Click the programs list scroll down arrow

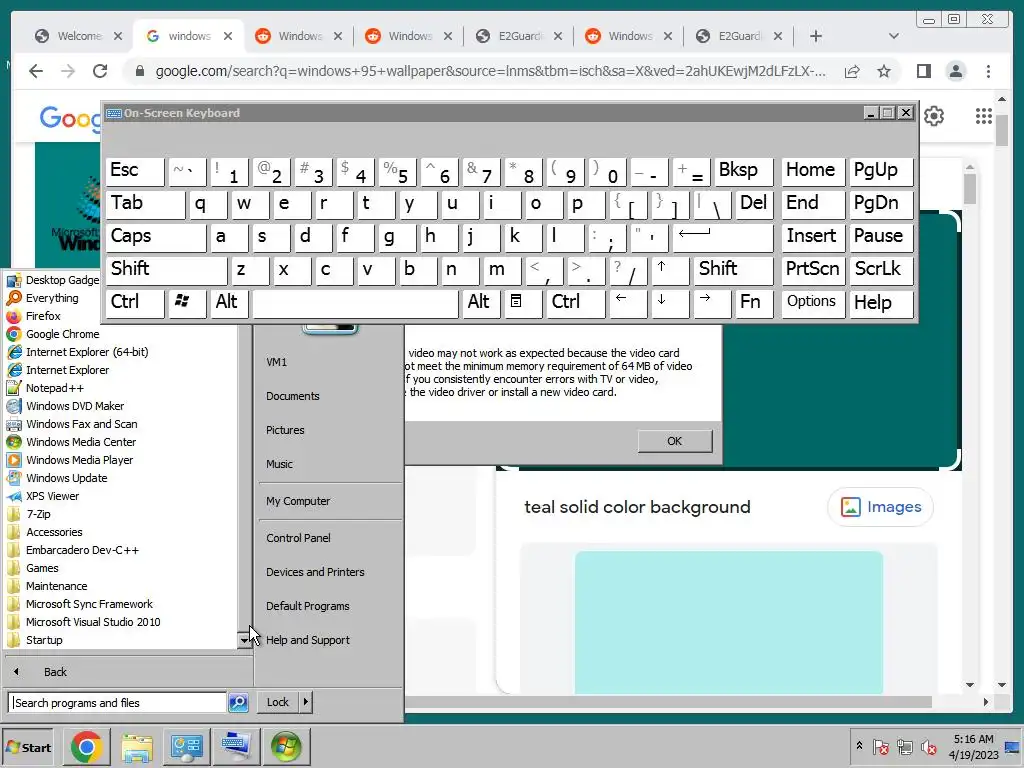244,641
